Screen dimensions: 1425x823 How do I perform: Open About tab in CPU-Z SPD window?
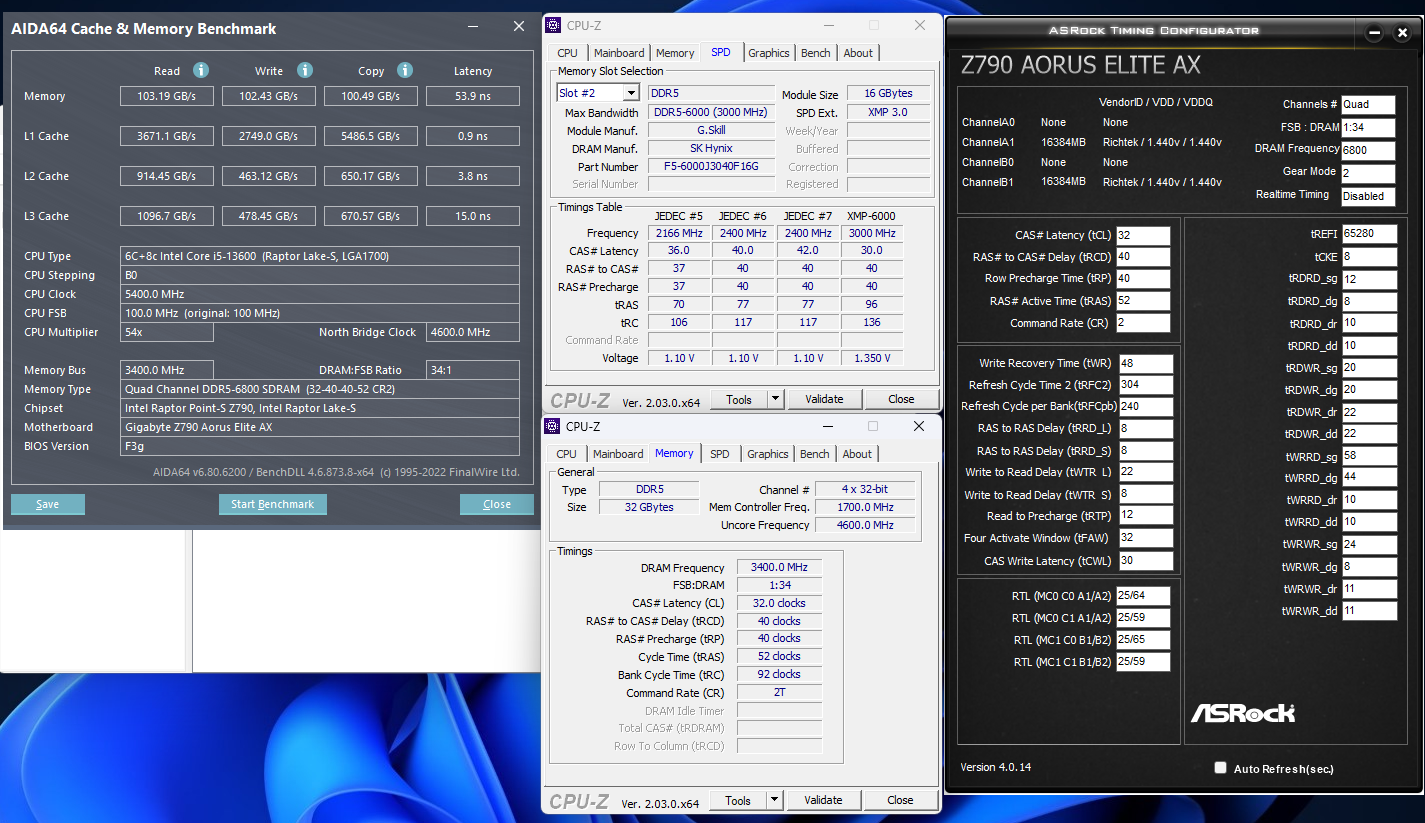[858, 53]
